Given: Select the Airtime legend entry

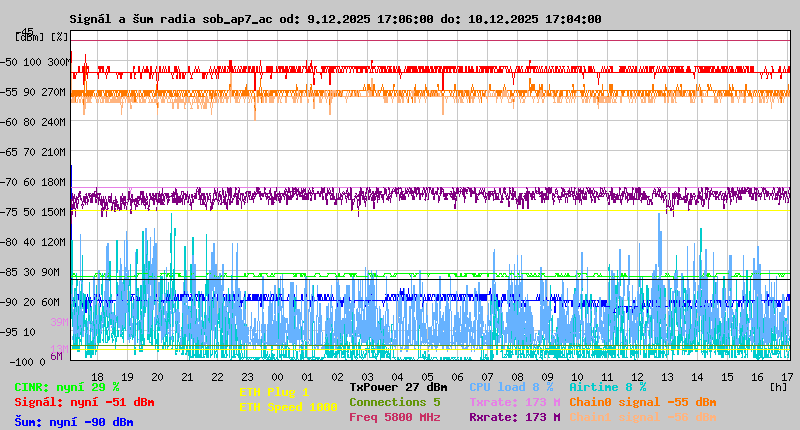Looking at the screenshot, I should click(x=607, y=387).
